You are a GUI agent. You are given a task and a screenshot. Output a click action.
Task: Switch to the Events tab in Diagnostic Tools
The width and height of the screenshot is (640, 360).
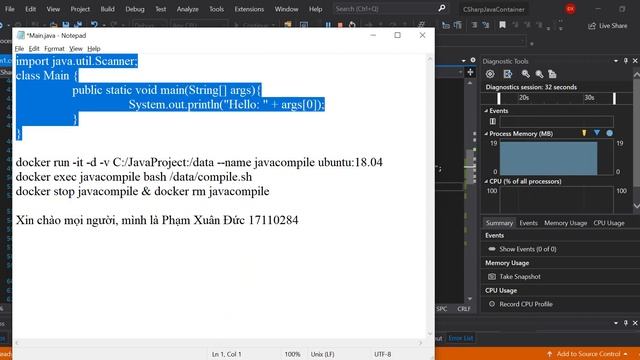pyautogui.click(x=528, y=223)
